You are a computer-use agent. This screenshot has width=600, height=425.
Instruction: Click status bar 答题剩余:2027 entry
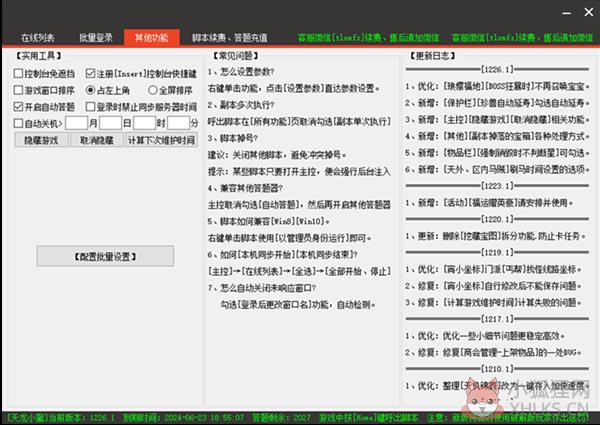tap(282, 417)
